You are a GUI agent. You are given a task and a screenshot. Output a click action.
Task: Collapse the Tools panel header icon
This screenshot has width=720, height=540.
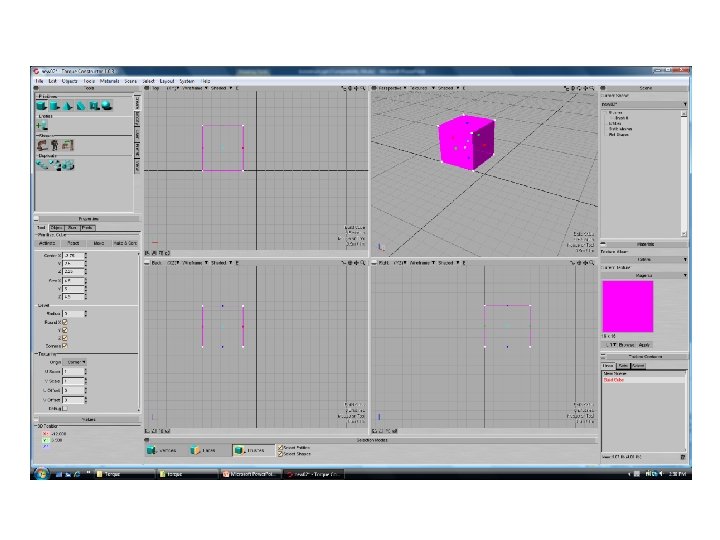[36, 88]
